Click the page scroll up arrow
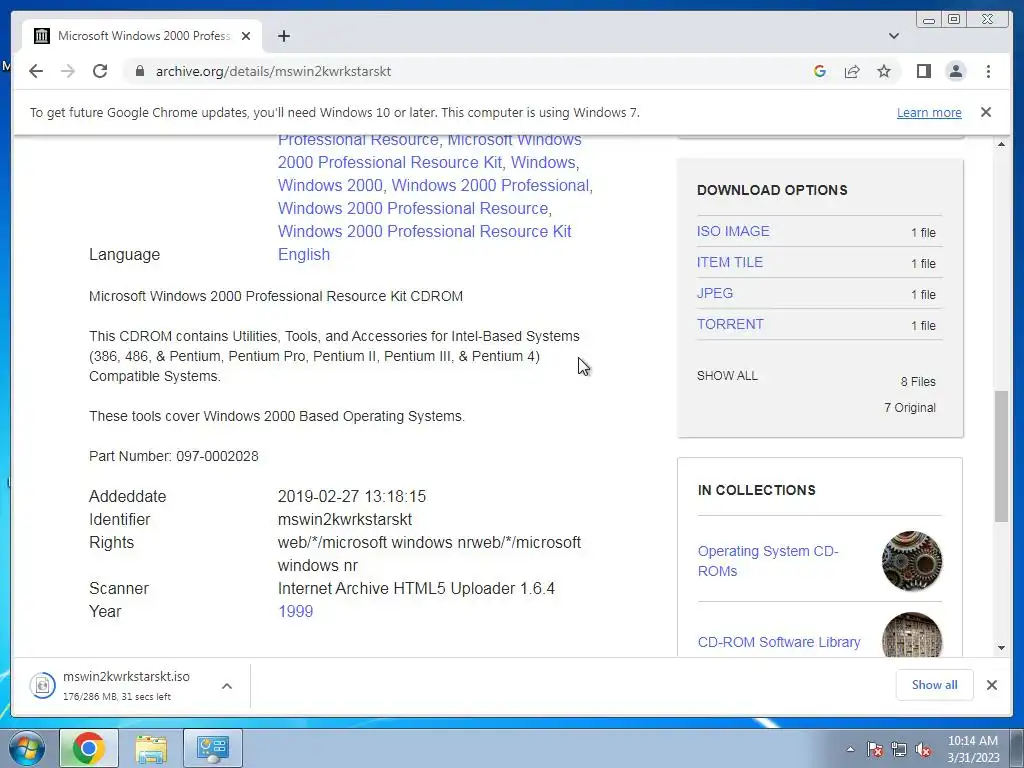This screenshot has width=1024, height=768. pyautogui.click(x=1001, y=143)
